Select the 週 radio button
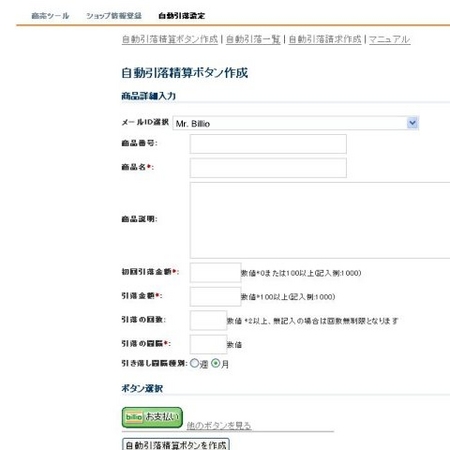The image size is (450, 450). click(x=194, y=363)
